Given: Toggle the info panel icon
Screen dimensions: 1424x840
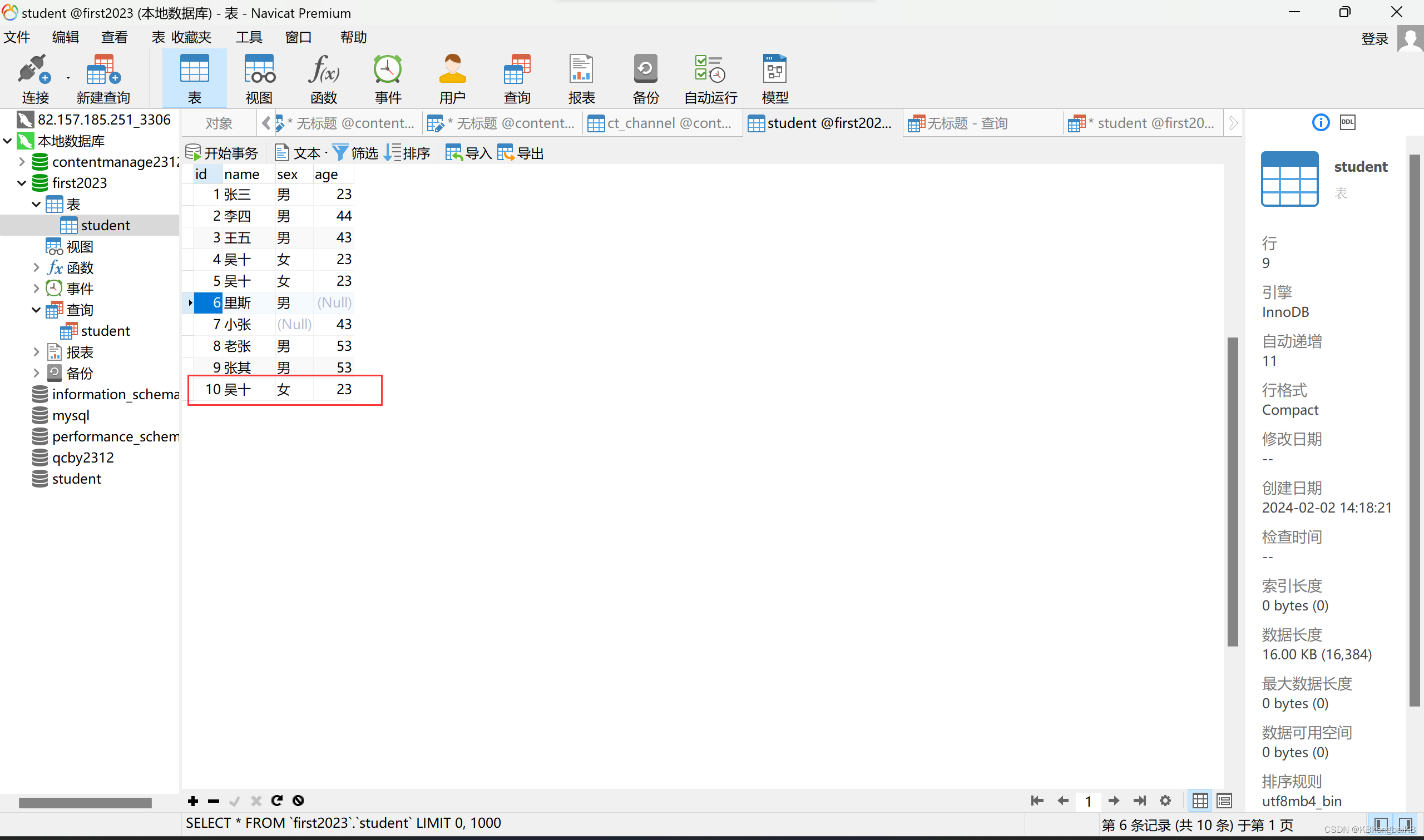Looking at the screenshot, I should pos(1321,122).
